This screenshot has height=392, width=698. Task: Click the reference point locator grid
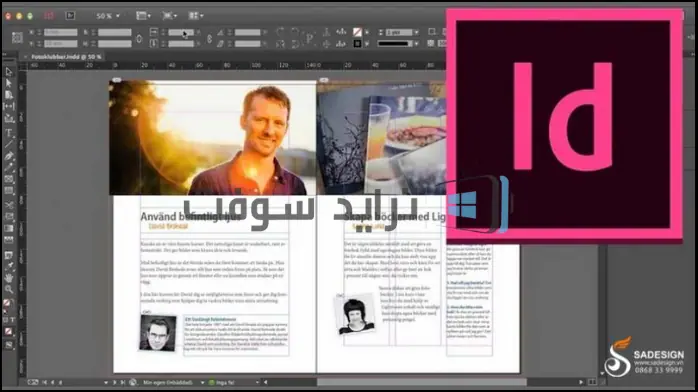click(x=17, y=38)
